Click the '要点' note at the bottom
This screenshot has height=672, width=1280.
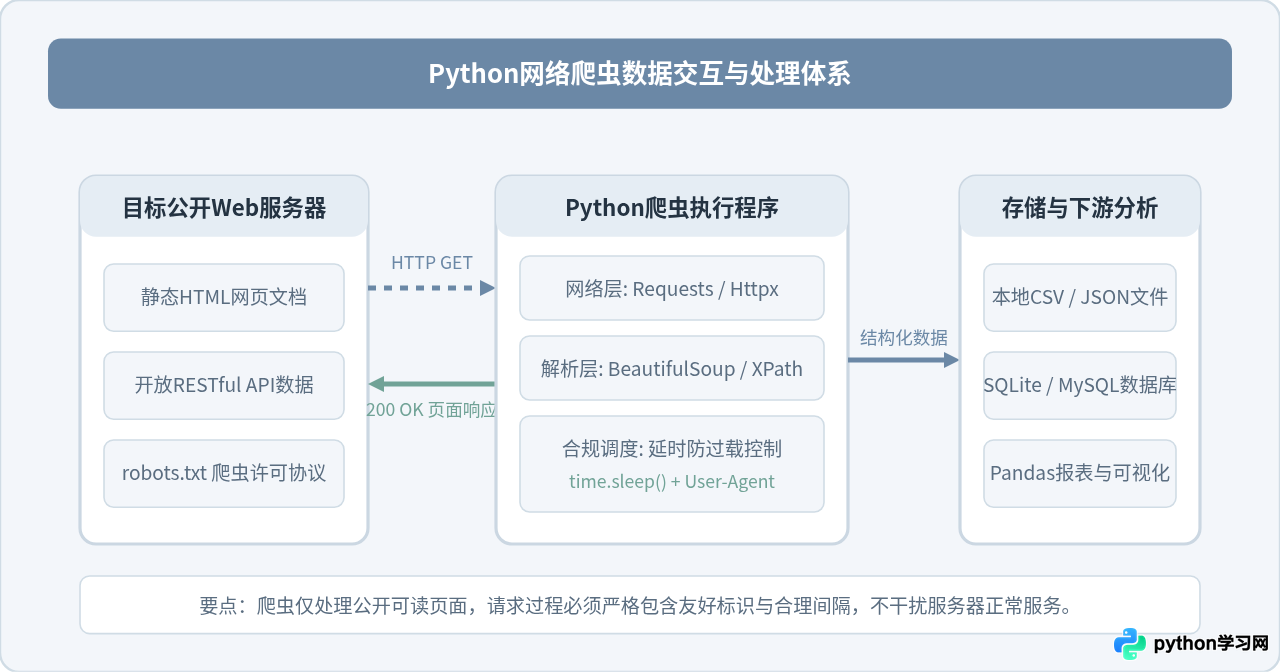(x=640, y=605)
